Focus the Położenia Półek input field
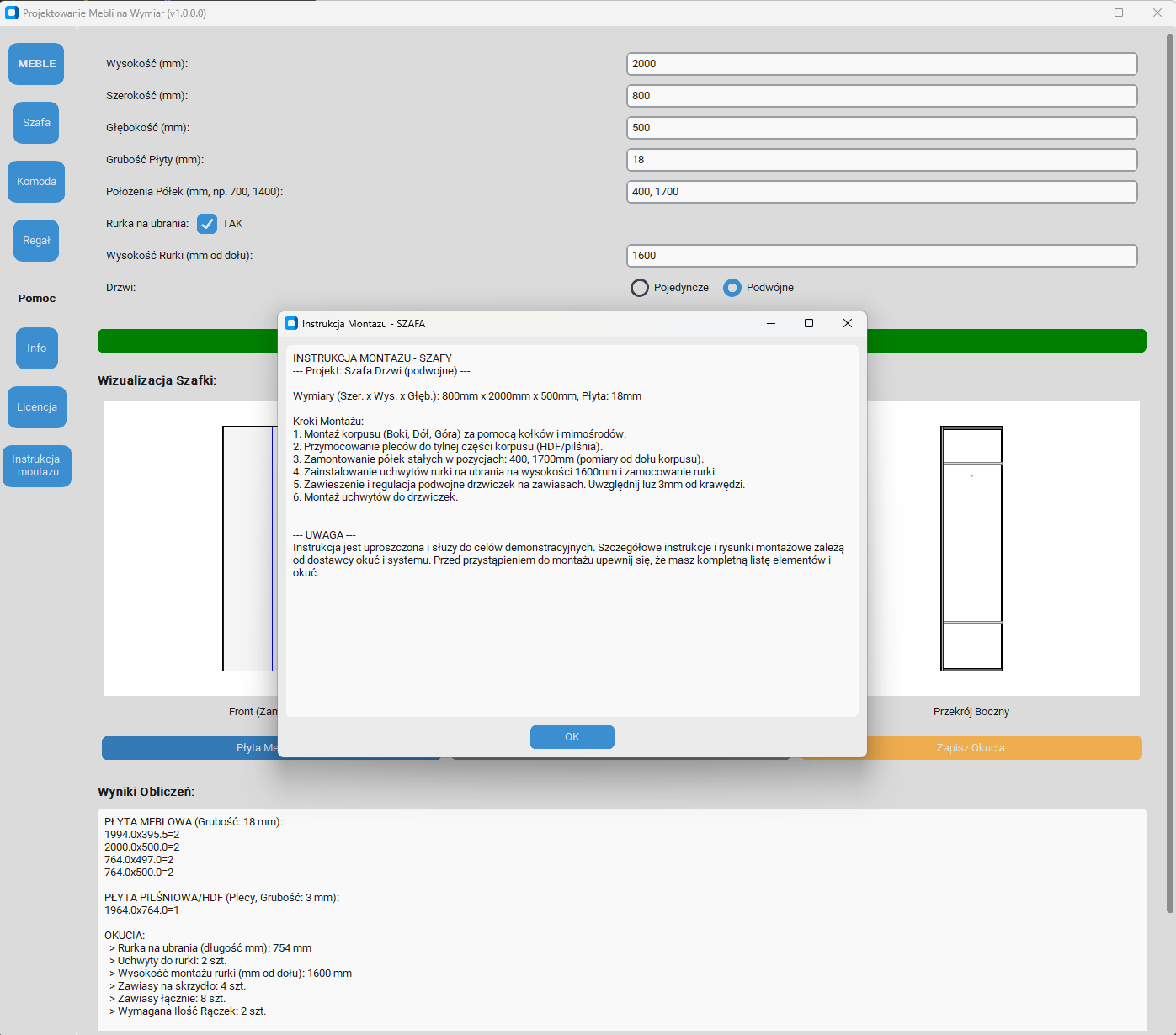Screen dimensions: 1176x1035 point(881,192)
